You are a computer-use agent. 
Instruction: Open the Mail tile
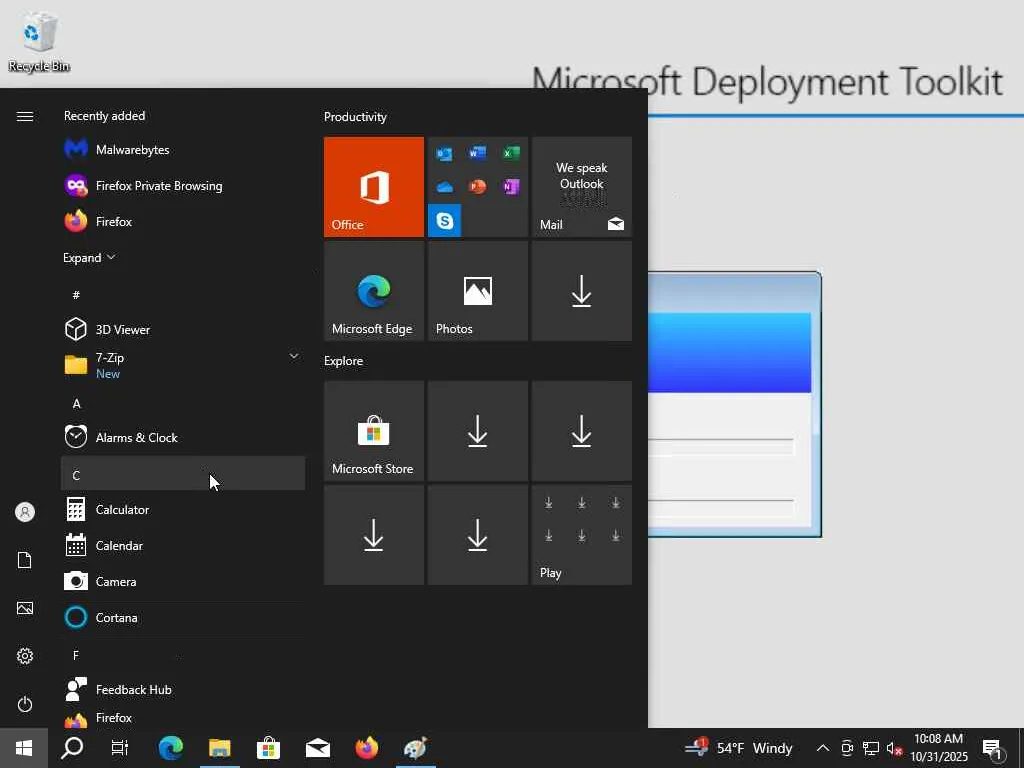[582, 187]
